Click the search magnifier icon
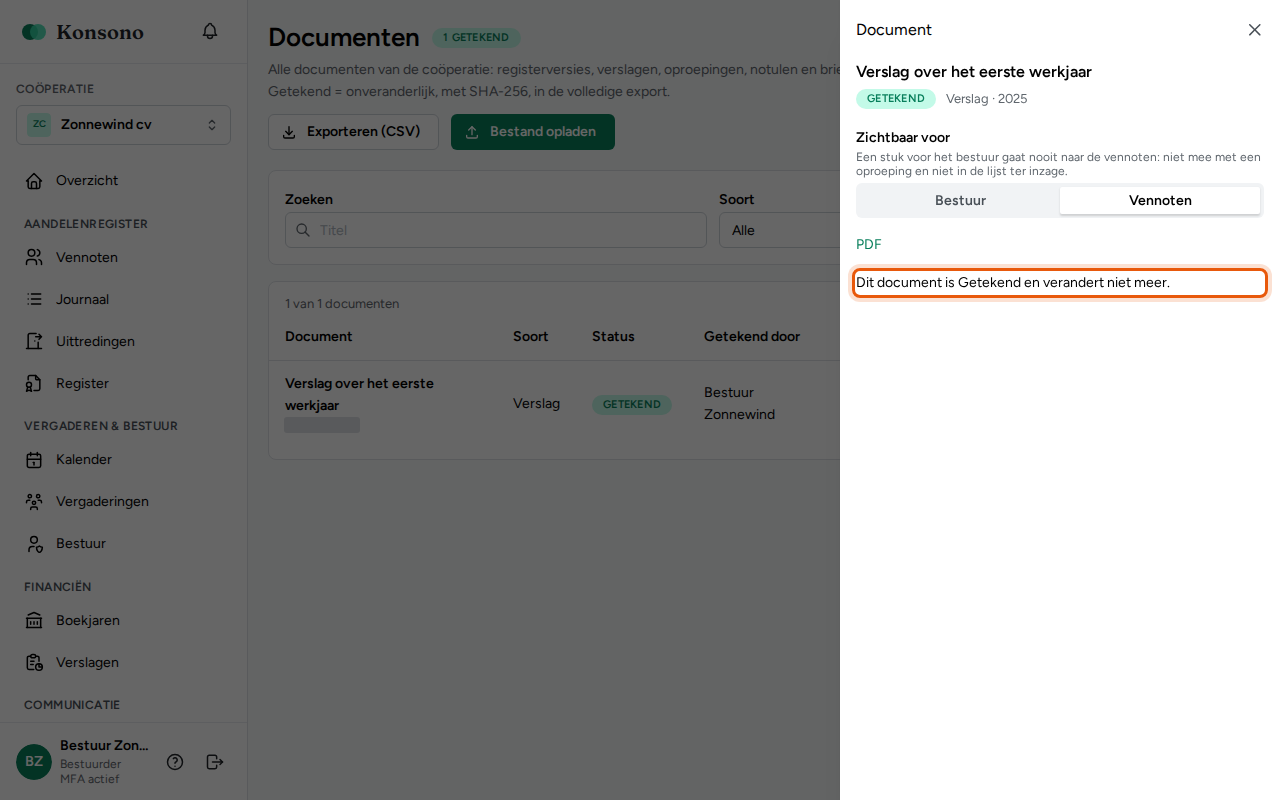Viewport: 1280px width, 800px height. (x=303, y=230)
